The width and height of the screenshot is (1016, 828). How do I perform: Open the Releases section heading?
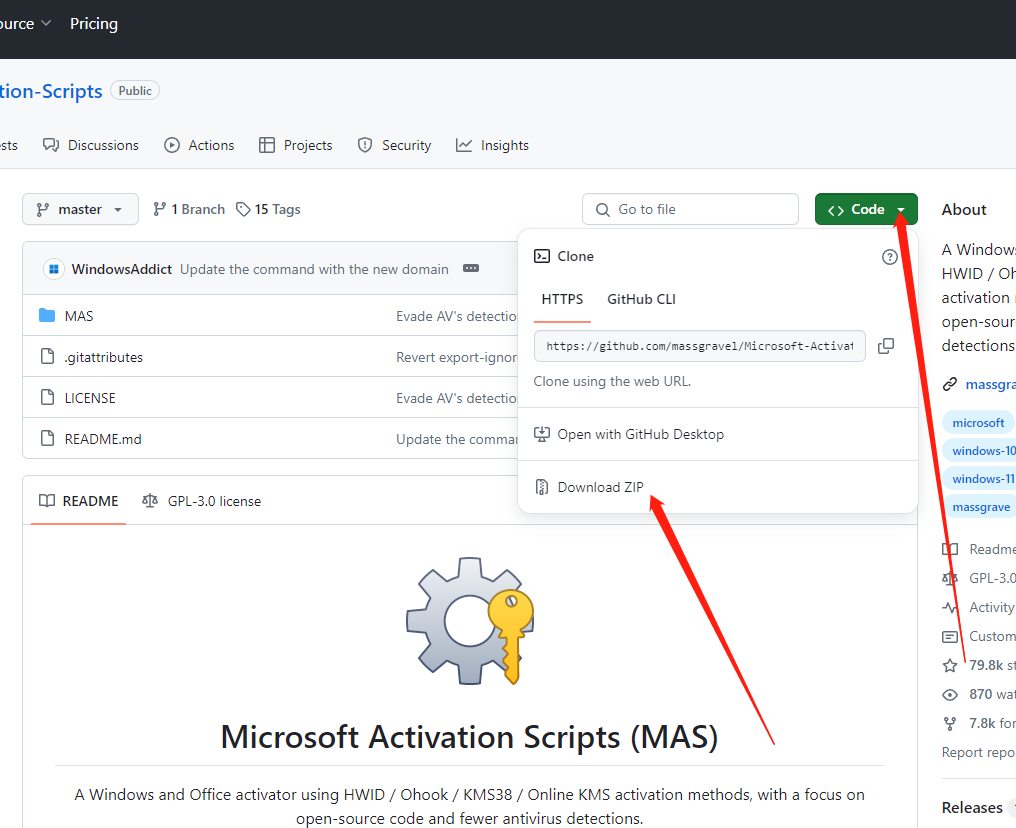coord(972,807)
